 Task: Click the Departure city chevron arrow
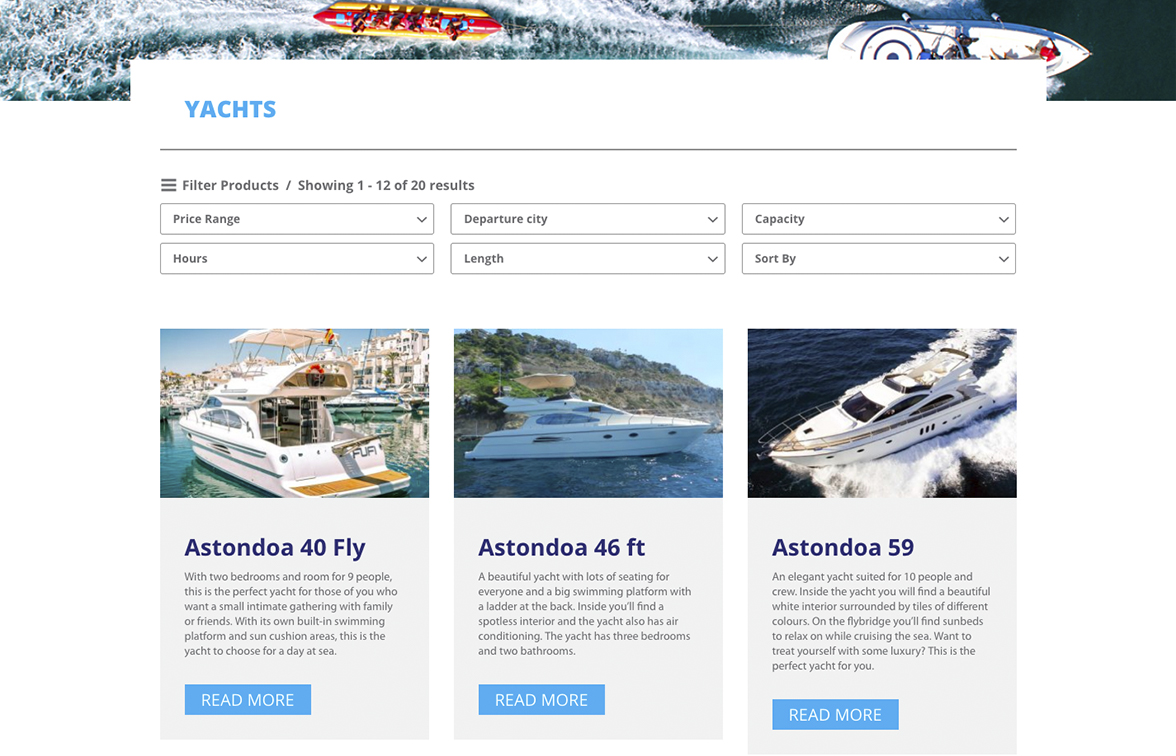pos(712,220)
